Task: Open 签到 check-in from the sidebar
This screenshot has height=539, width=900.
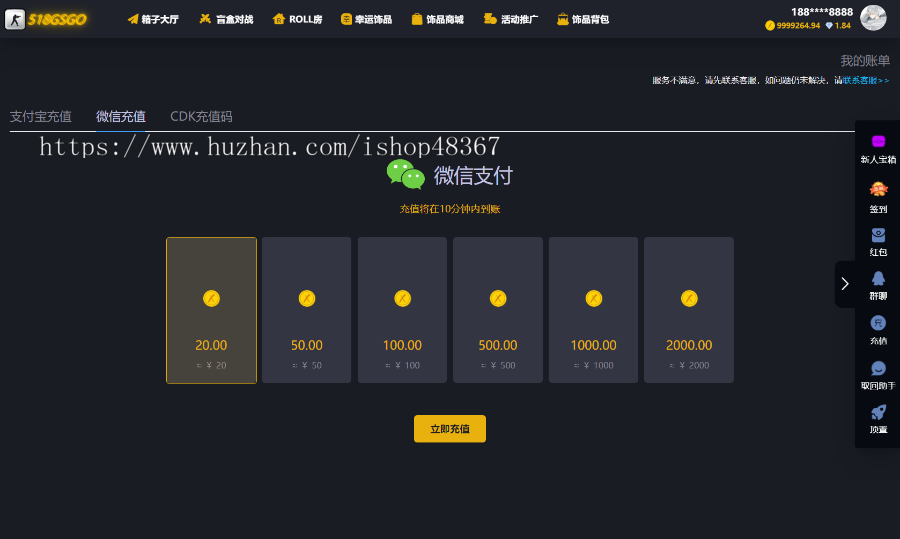Action: point(878,197)
